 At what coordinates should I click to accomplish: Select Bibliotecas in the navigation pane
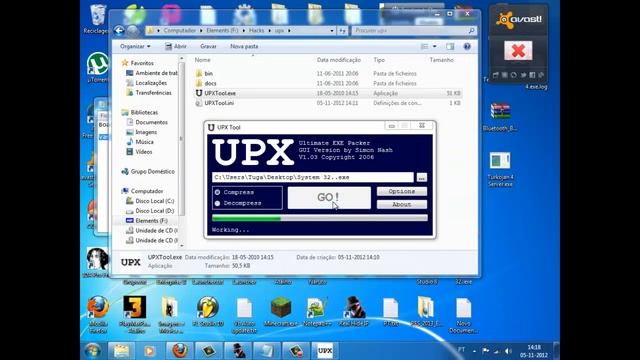tap(144, 112)
